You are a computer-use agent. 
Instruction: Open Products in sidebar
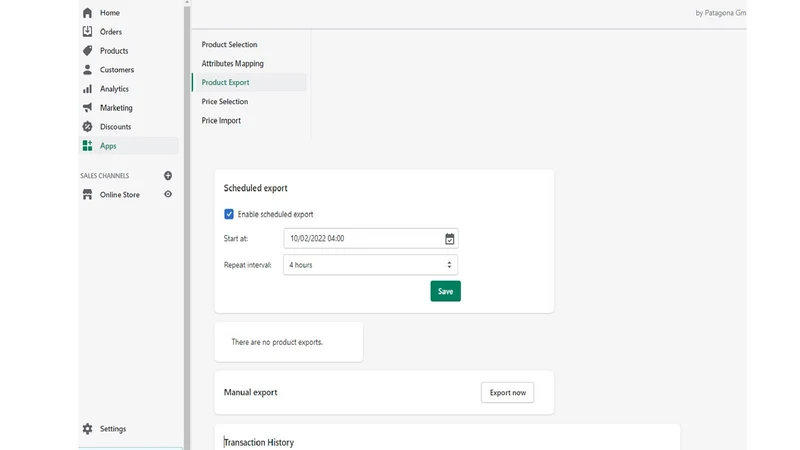click(x=114, y=51)
